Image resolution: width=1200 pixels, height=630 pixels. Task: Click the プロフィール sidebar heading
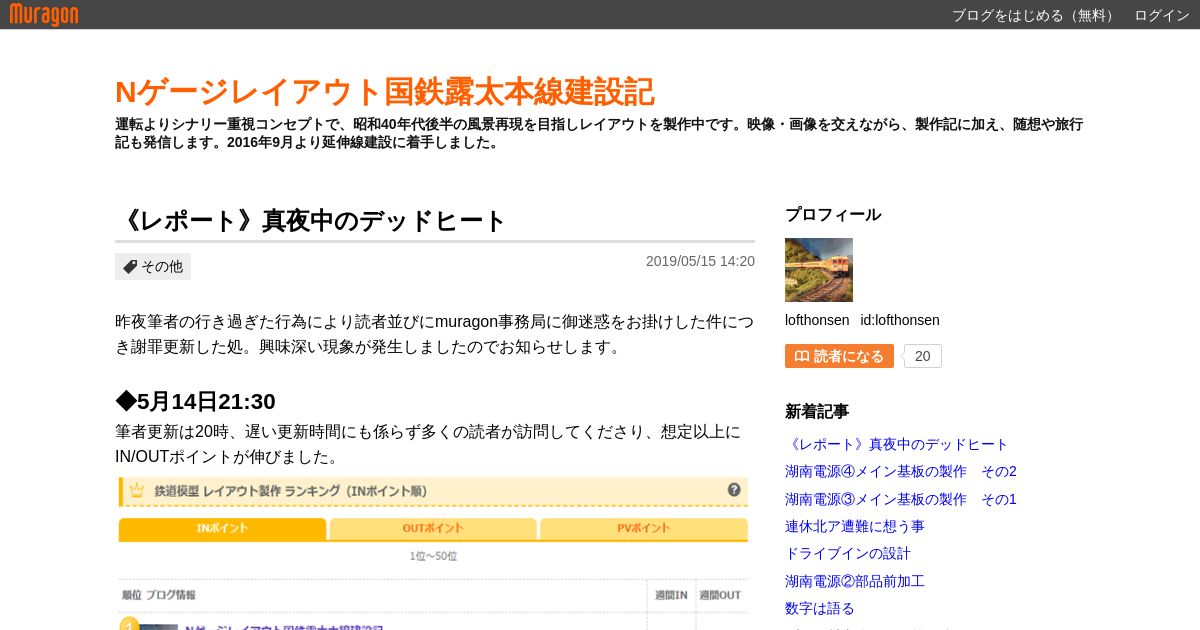click(x=833, y=215)
